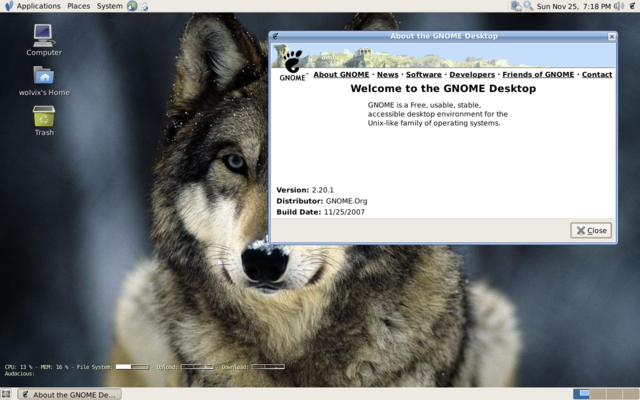Image resolution: width=640 pixels, height=400 pixels.
Task: Switch to the first workspace
Action: pyautogui.click(x=581, y=394)
